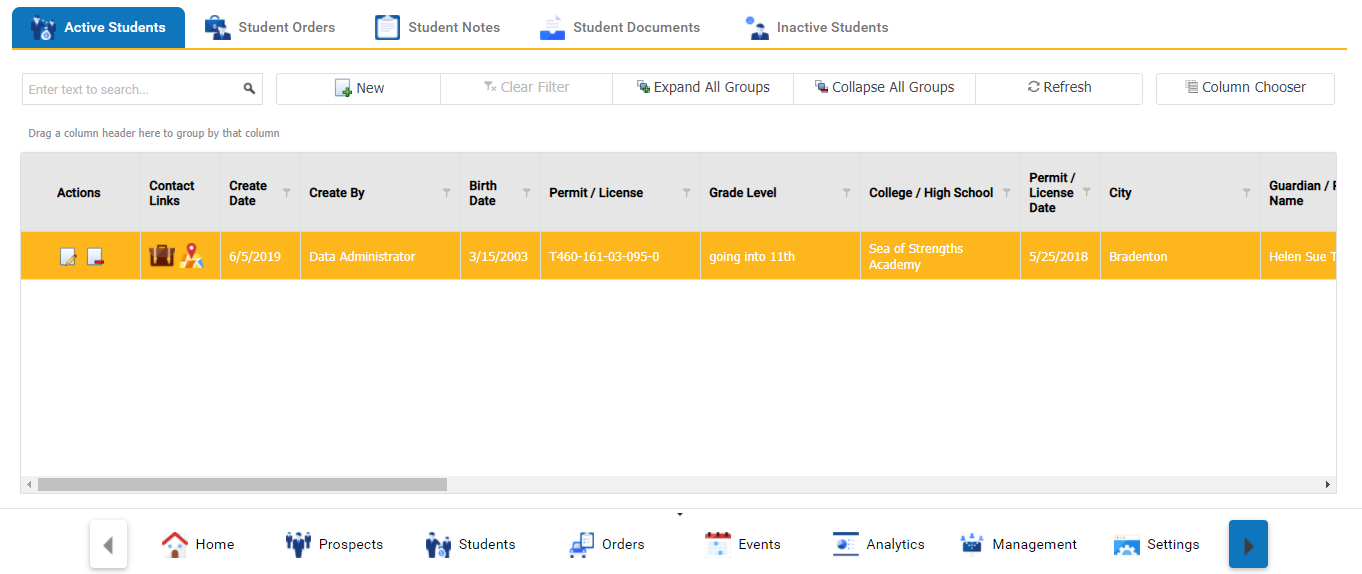
Task: Click the Active Students tab icon
Action: (x=44, y=28)
